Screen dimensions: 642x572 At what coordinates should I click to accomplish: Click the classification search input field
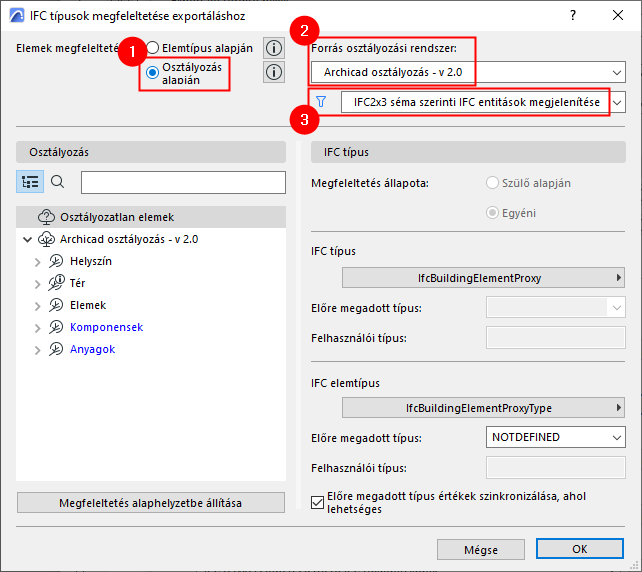click(x=183, y=182)
